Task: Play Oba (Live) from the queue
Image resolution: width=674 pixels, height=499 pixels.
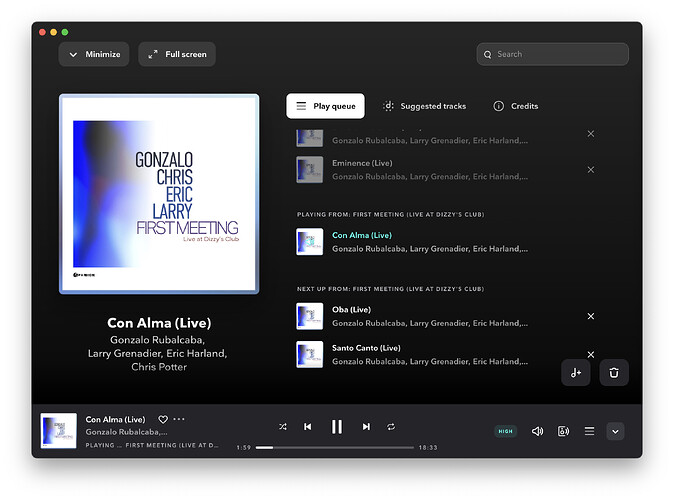Action: point(351,309)
